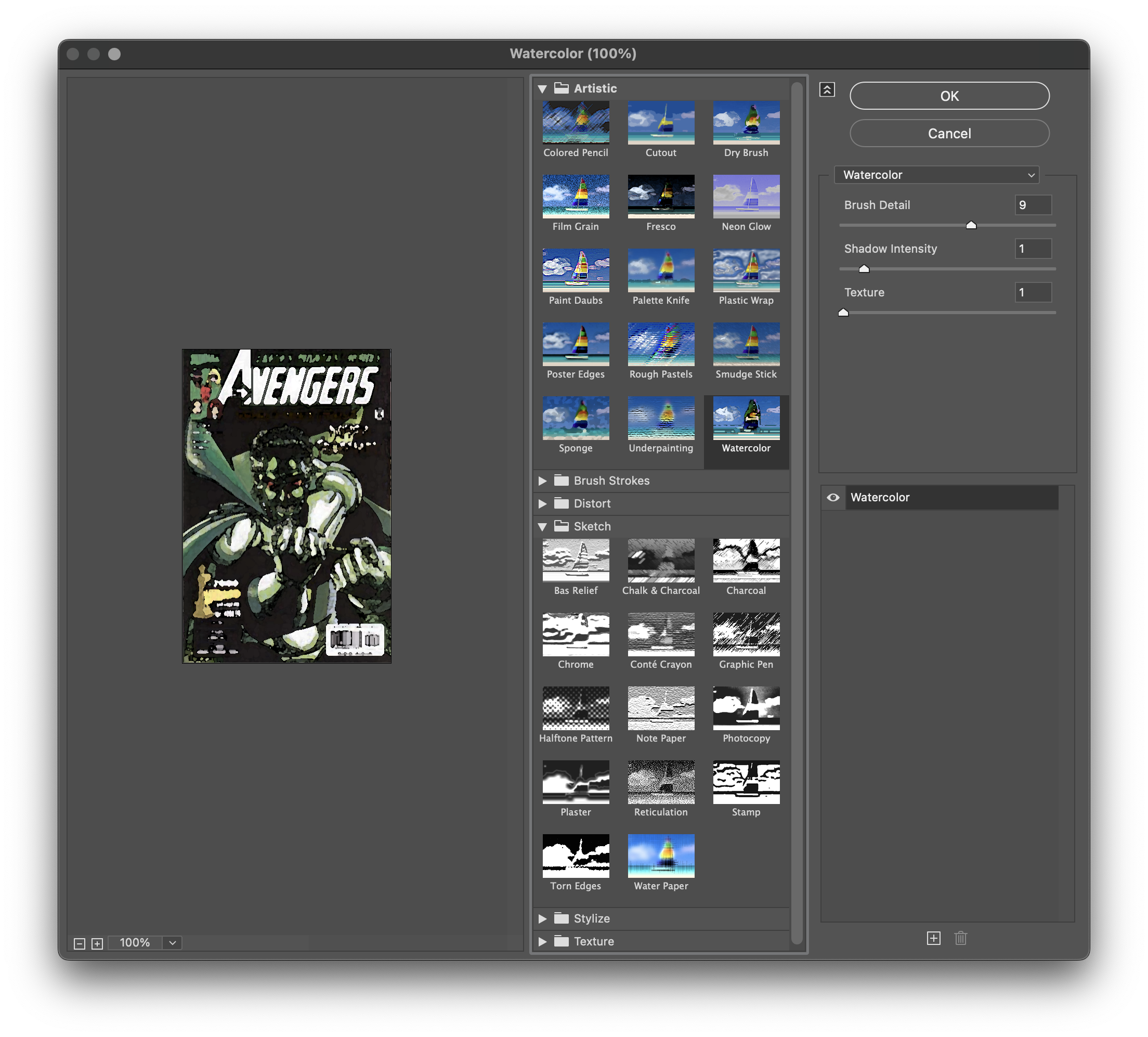Select the Poster Edges filter
This screenshot has width=1148, height=1037.
pos(575,345)
